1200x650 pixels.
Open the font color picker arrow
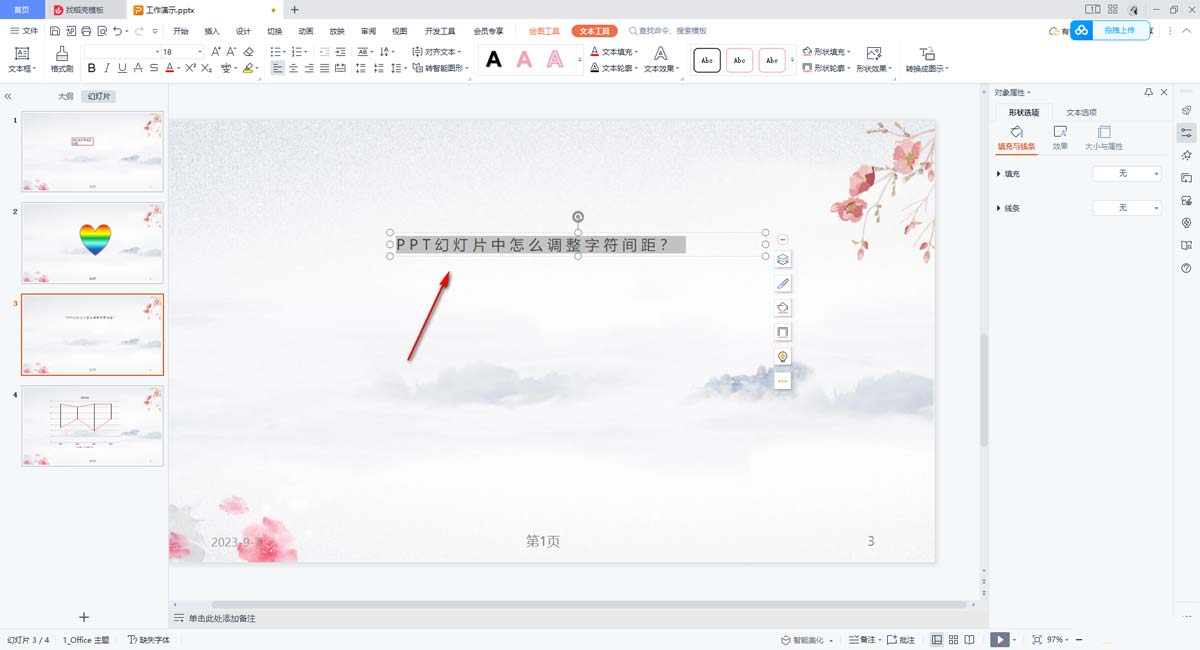[179, 69]
